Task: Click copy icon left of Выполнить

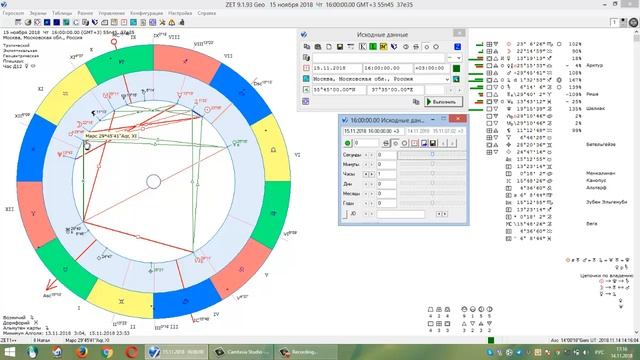Action: tap(416, 102)
